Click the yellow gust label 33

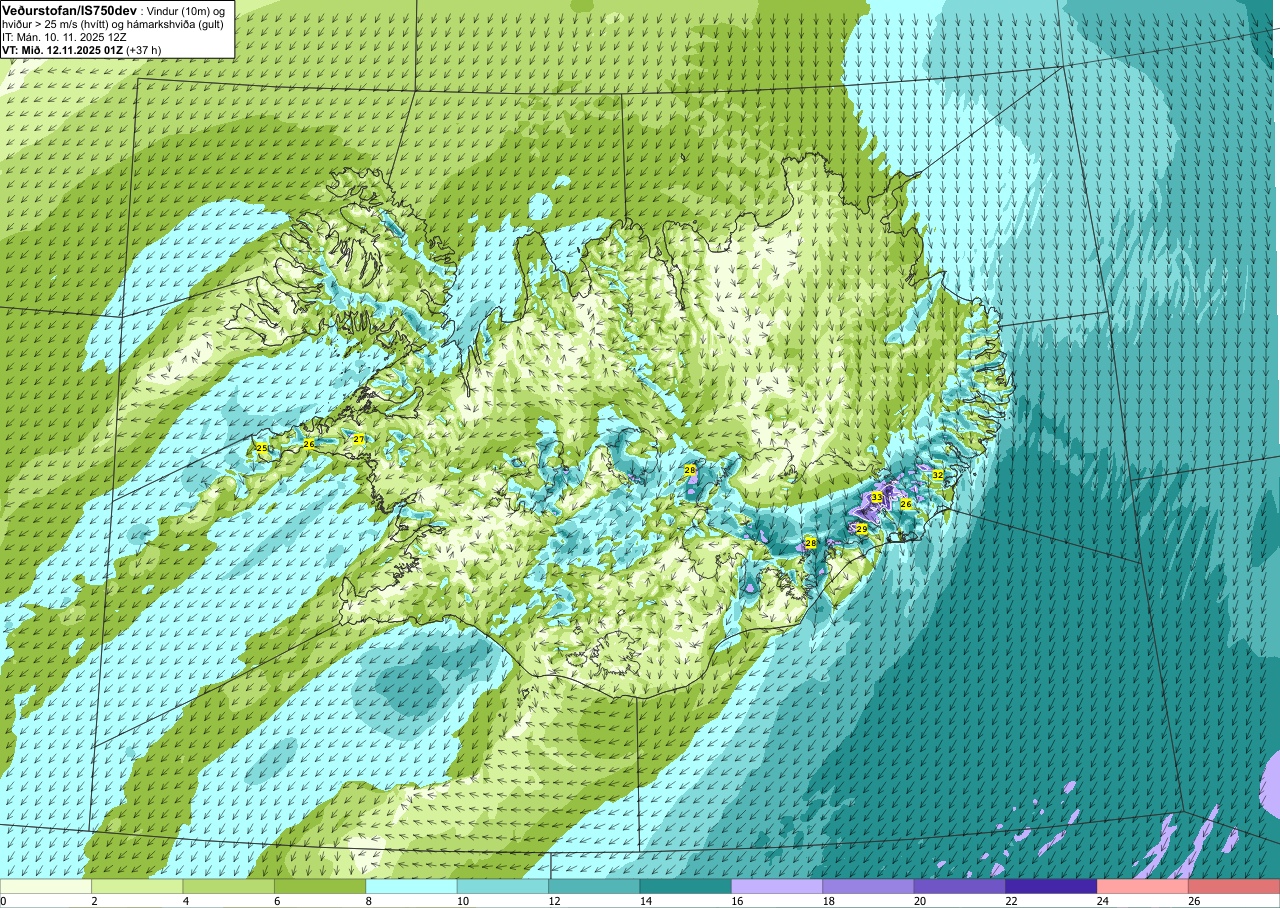point(876,497)
